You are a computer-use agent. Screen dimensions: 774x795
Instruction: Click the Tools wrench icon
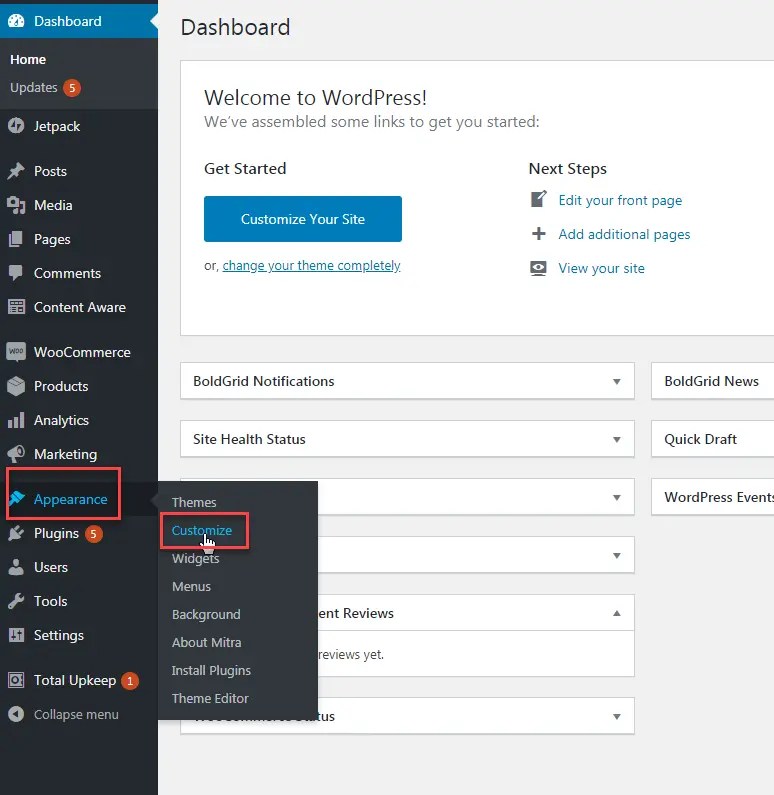(x=16, y=601)
